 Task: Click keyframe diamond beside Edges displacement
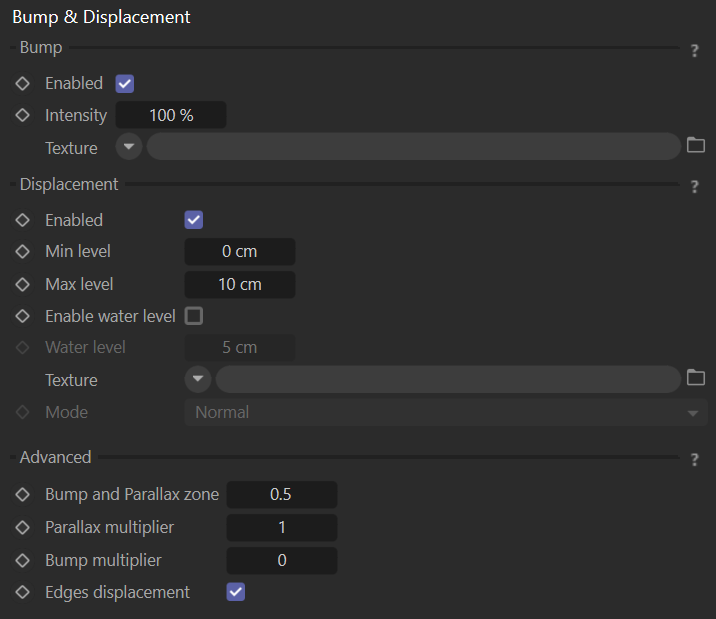pos(22,593)
